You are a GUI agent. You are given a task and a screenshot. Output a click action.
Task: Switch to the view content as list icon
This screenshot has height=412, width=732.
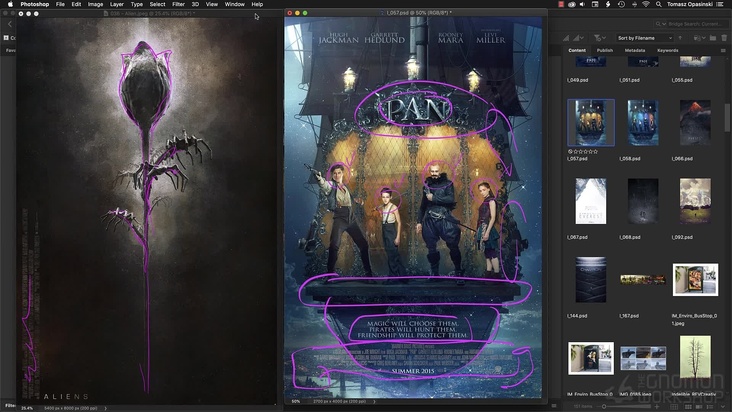pos(710,407)
